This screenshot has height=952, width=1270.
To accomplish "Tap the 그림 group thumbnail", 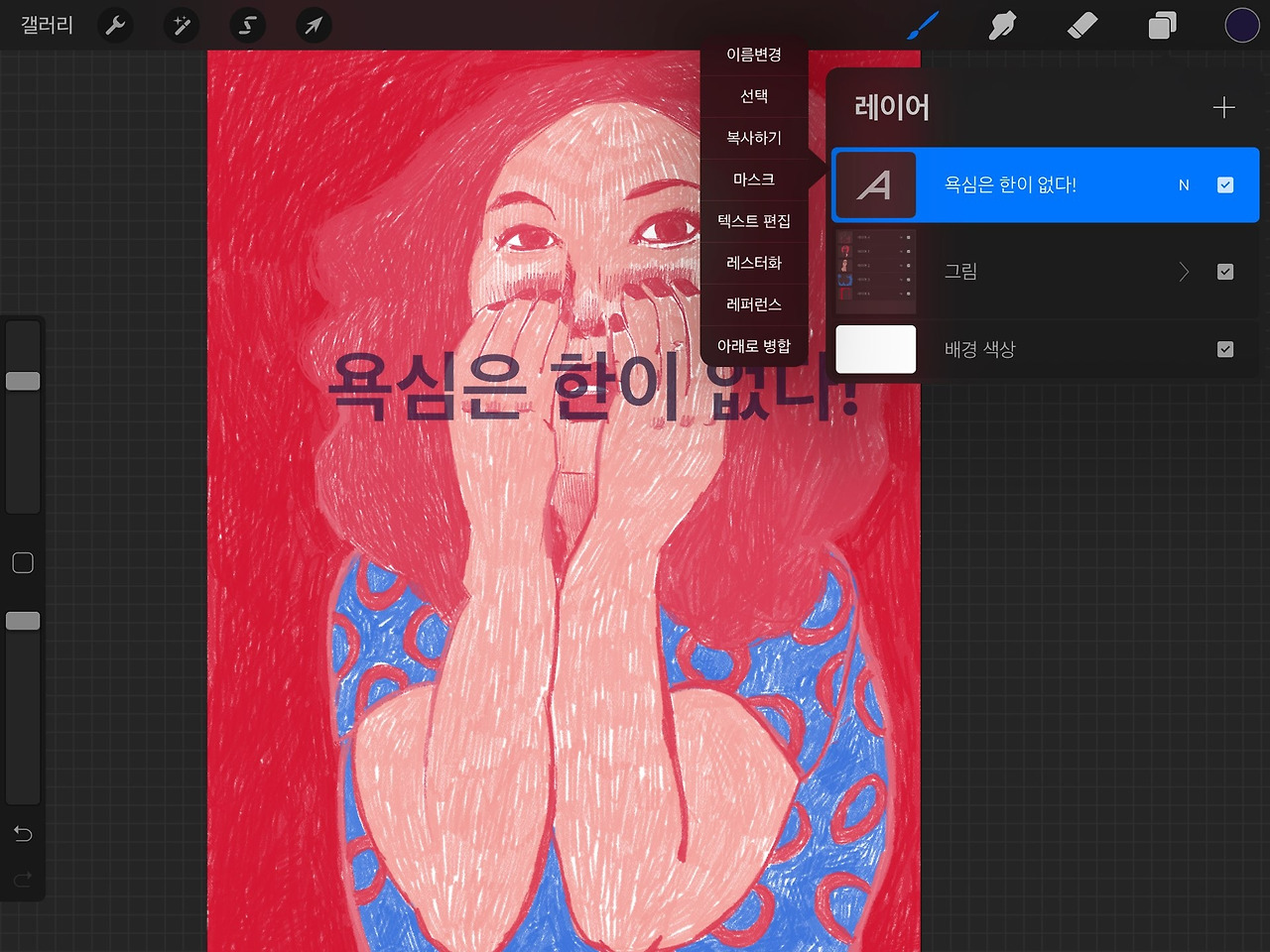I will (x=875, y=271).
